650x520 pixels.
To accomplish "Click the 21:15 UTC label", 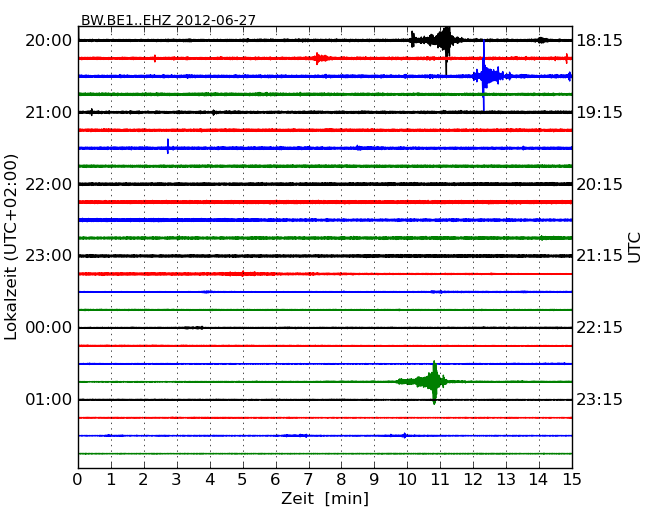I will click(599, 256).
